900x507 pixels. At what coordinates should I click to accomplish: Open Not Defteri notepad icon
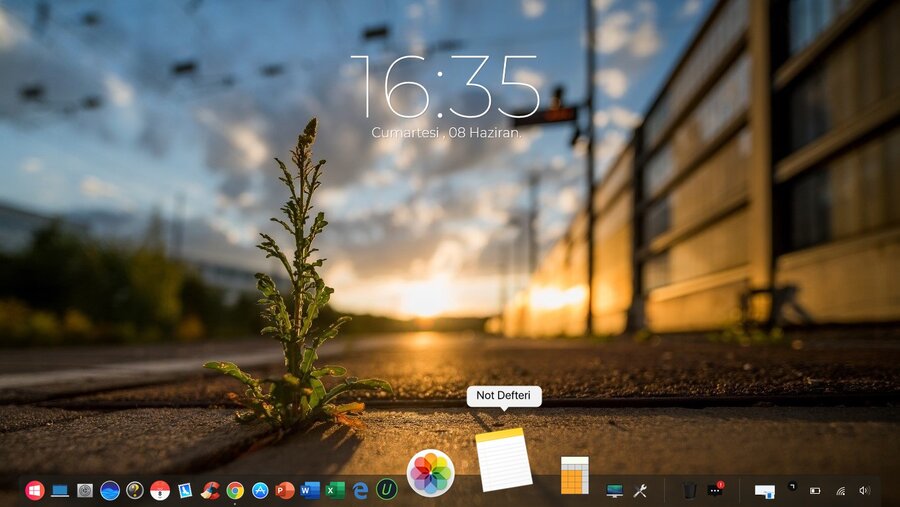(x=504, y=460)
